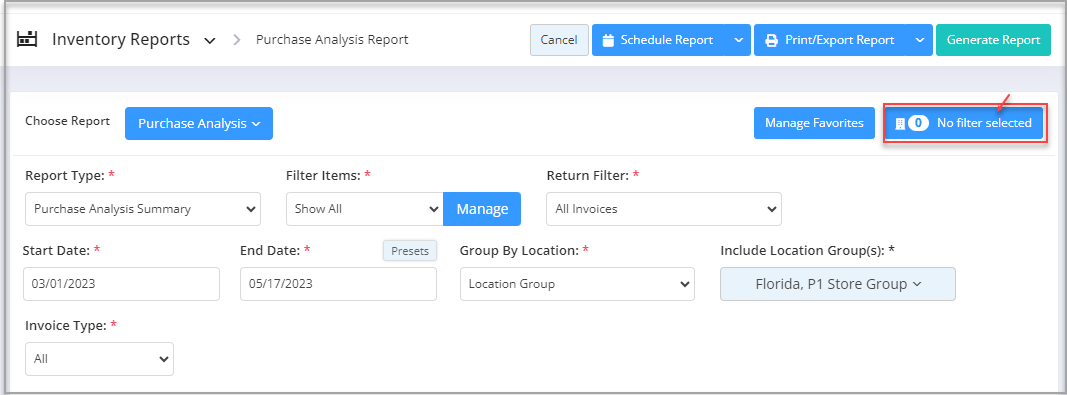Screen dimensions: 1067x395
Task: Expand the Florida, P1 Store Group selector
Action: coord(838,284)
